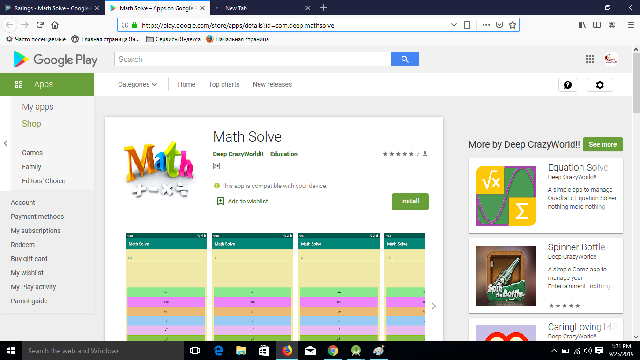Image resolution: width=640 pixels, height=360 pixels.
Task: Click the blue search magnifier button
Action: pyautogui.click(x=404, y=59)
